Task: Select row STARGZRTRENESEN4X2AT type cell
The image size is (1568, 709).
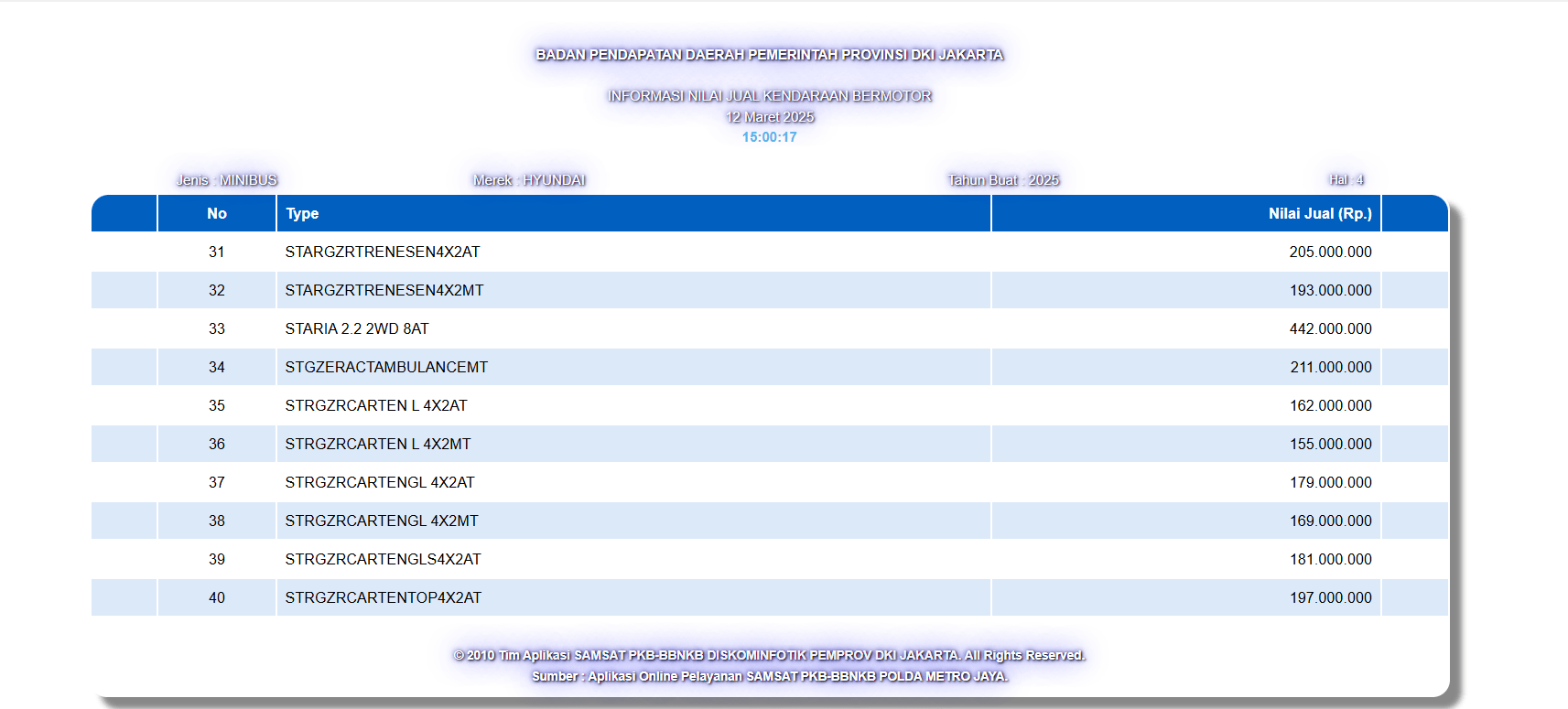Action: click(x=633, y=252)
